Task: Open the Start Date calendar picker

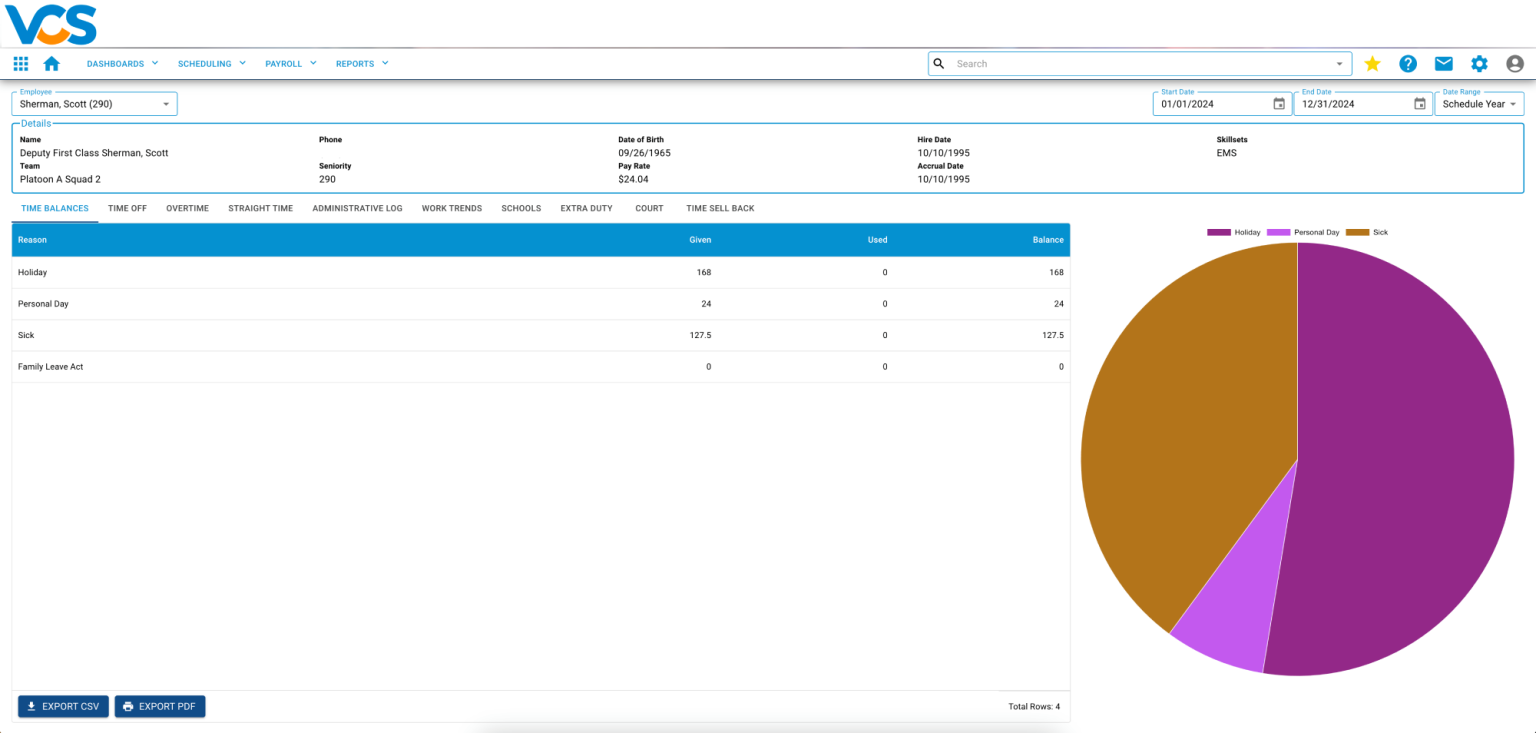Action: pyautogui.click(x=1279, y=103)
